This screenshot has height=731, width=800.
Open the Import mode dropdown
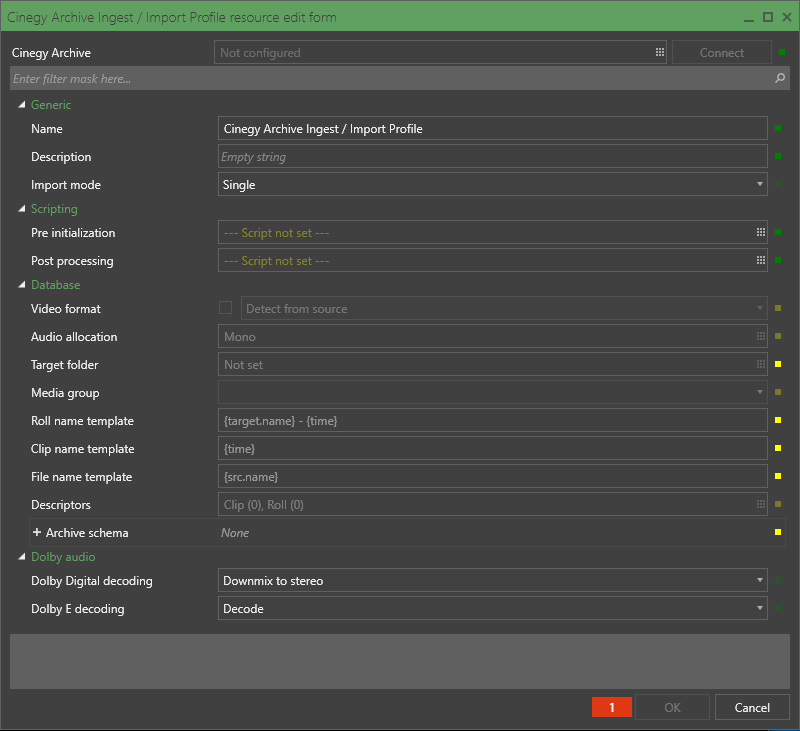click(492, 184)
